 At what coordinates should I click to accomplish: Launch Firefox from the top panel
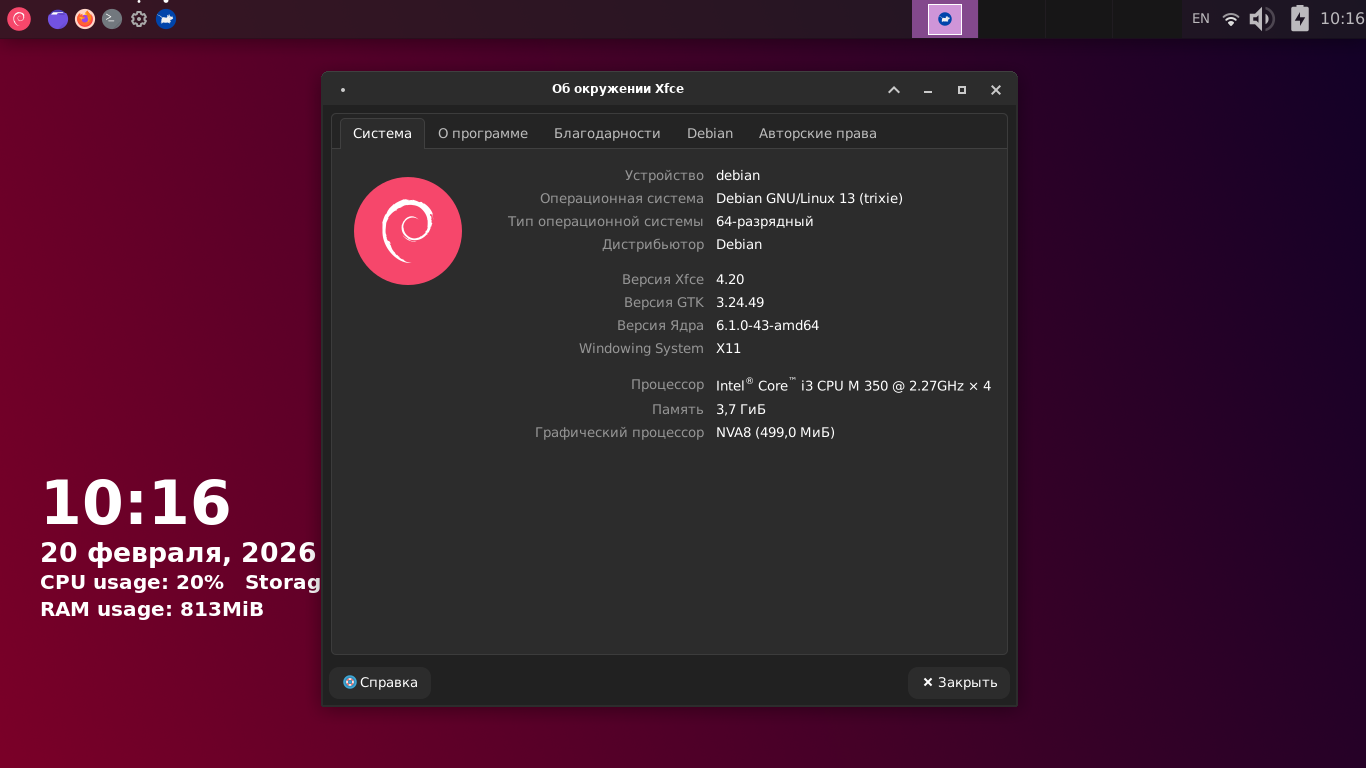pos(85,19)
